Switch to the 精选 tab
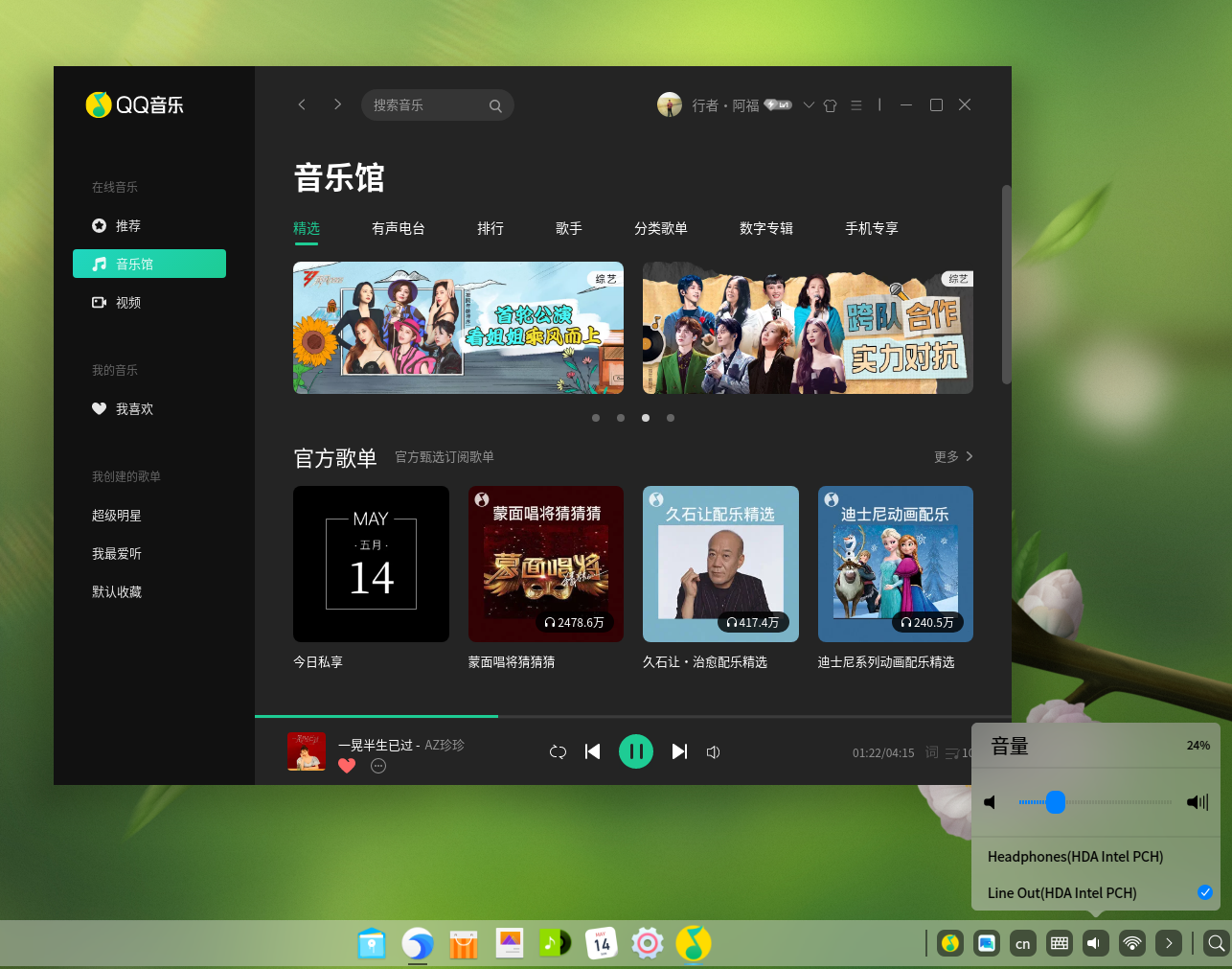1232x969 pixels. tap(307, 228)
